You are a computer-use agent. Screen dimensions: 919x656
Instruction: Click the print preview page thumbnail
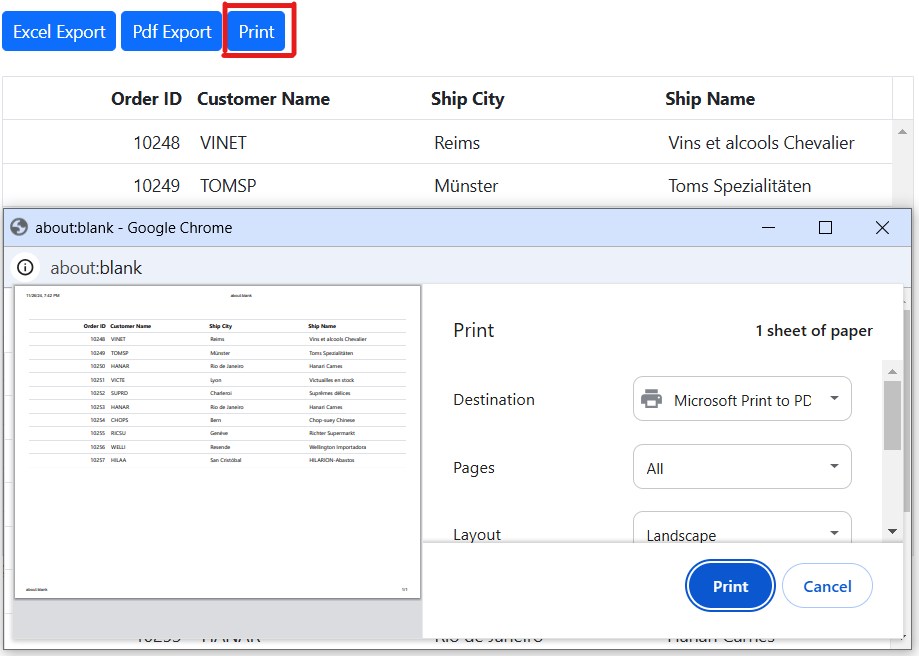click(218, 442)
